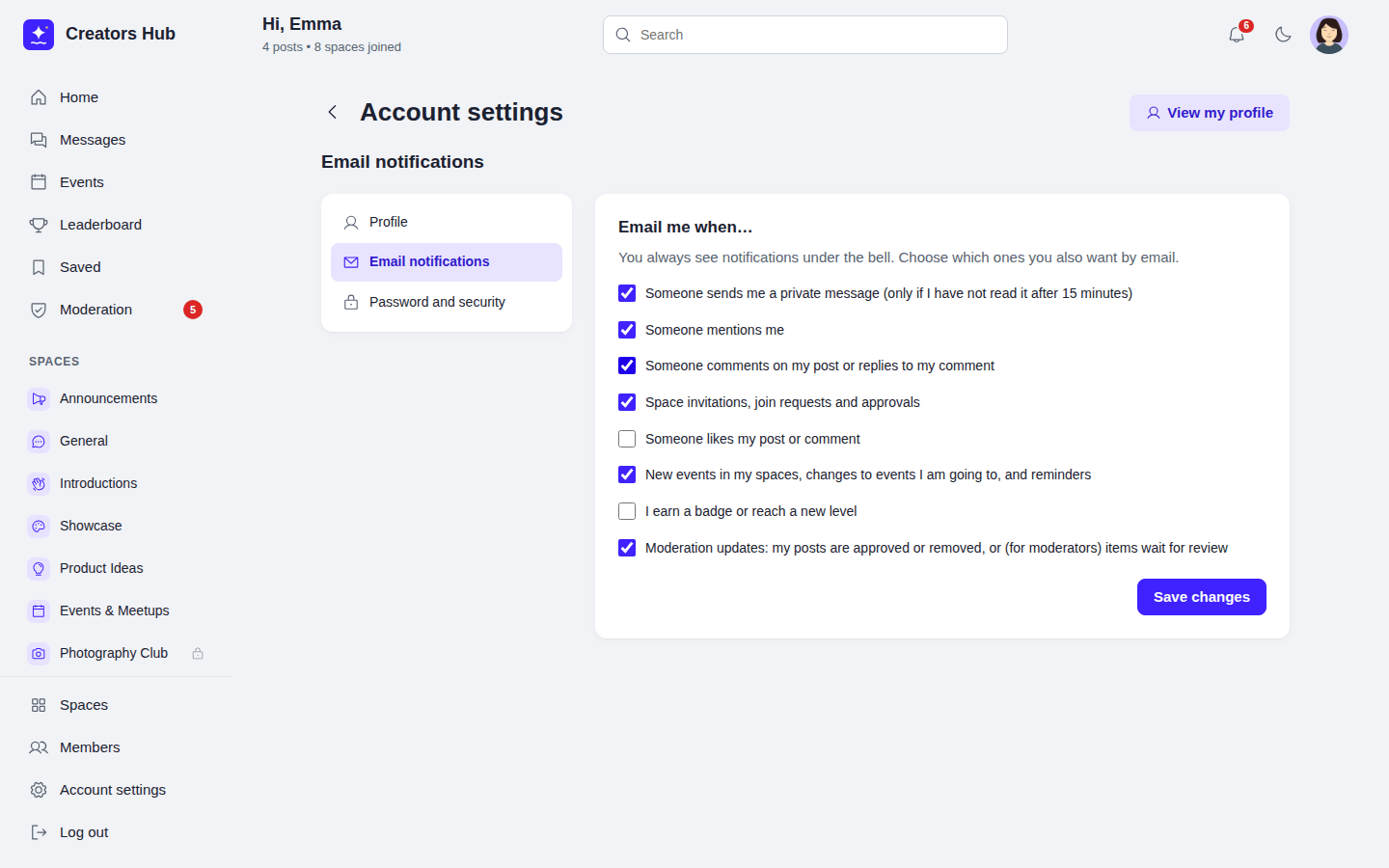1389x868 pixels.
Task: Uncheck New events in my spaces checkbox
Action: (627, 475)
